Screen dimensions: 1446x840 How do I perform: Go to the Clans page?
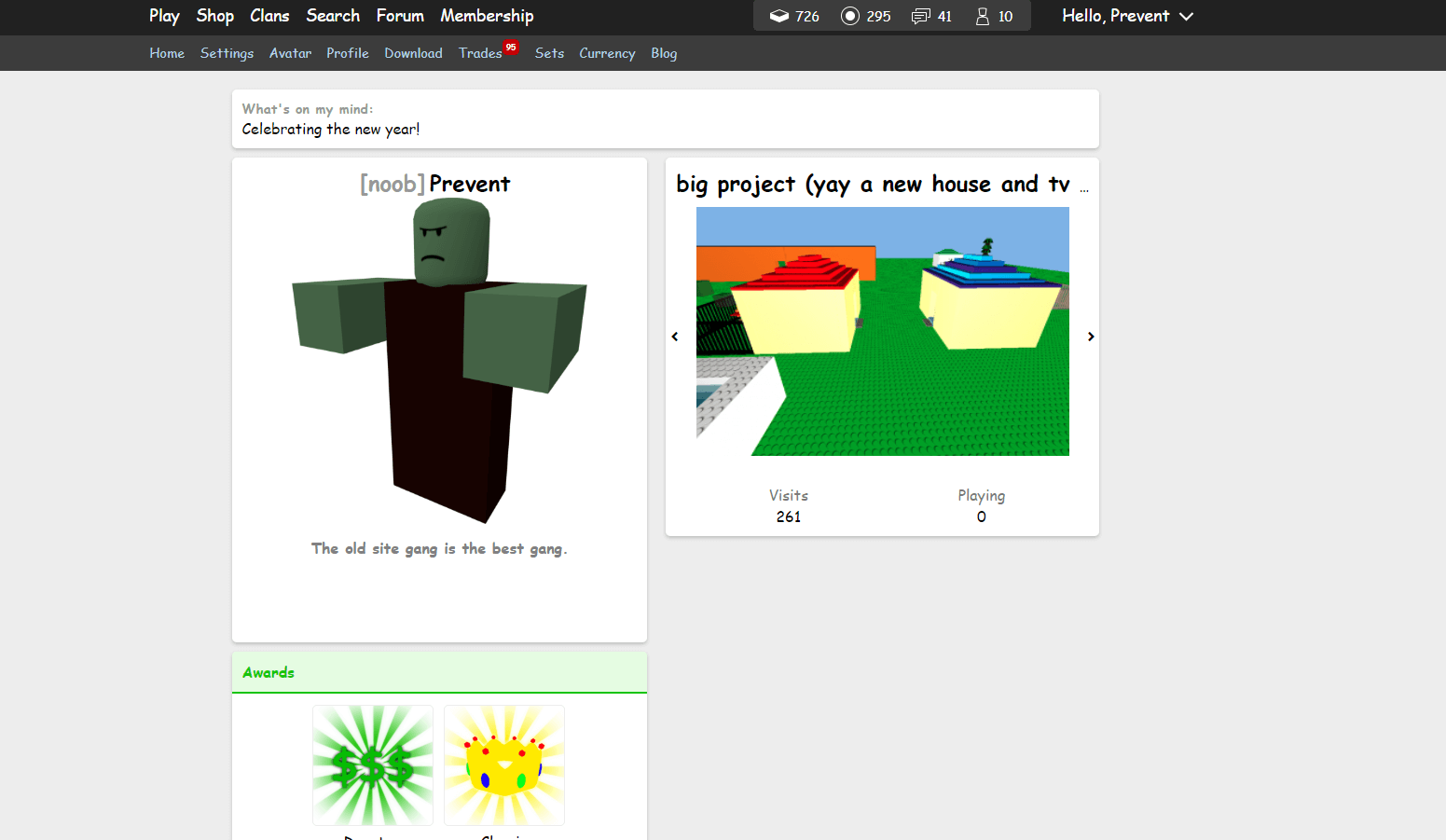pos(269,16)
